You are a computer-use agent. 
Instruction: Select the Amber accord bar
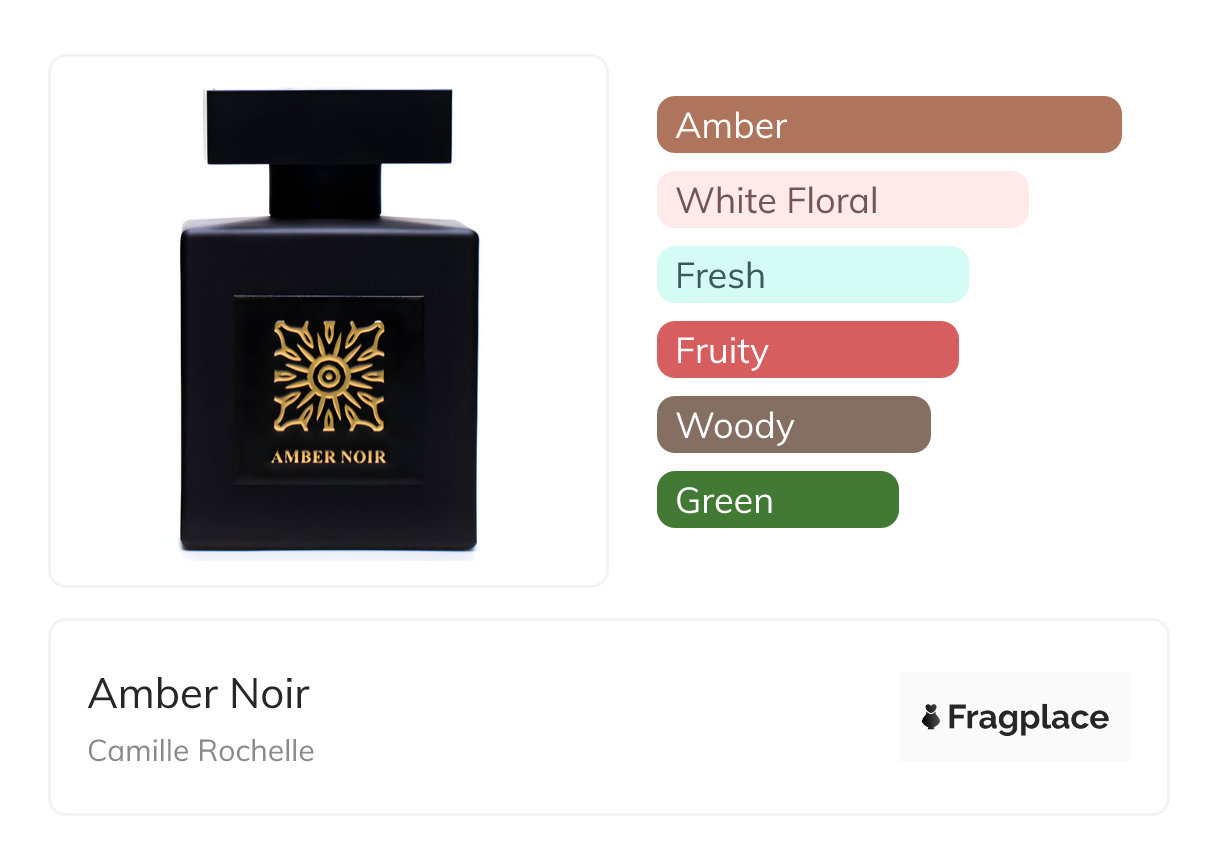889,125
